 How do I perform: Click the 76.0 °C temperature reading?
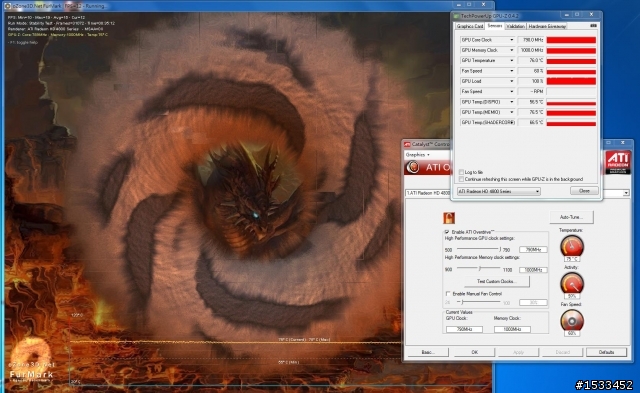(x=531, y=60)
